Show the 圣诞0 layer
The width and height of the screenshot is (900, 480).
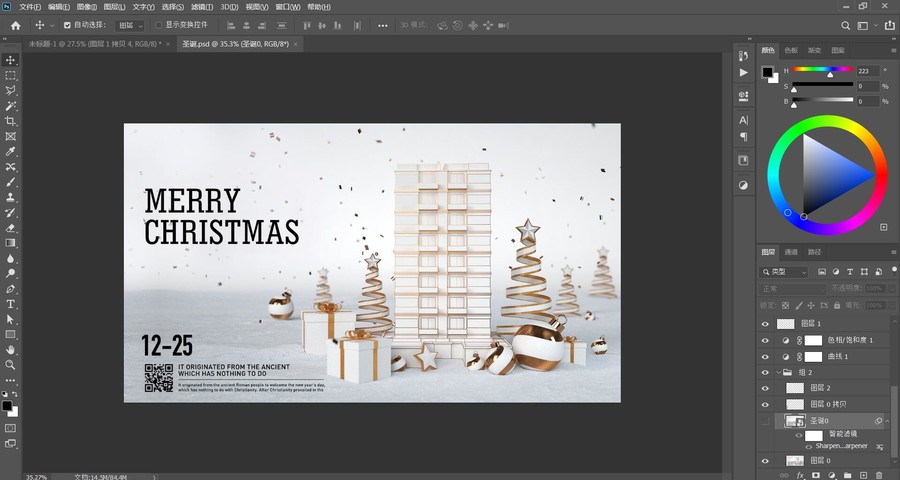tap(765, 421)
